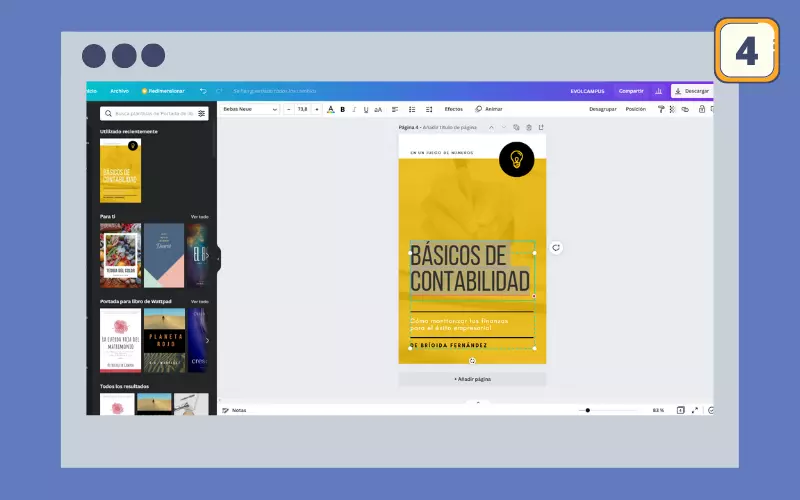
Task: Open the Redimensionar menu
Action: pyautogui.click(x=163, y=91)
